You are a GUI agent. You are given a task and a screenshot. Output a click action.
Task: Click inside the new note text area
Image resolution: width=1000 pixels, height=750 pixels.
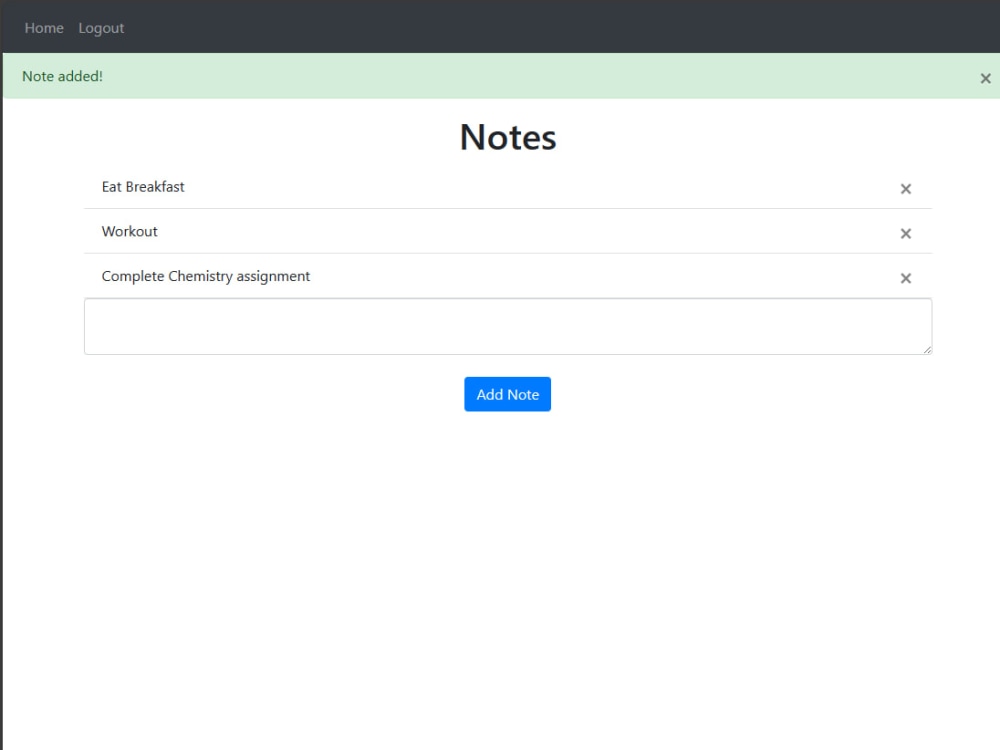click(x=507, y=325)
